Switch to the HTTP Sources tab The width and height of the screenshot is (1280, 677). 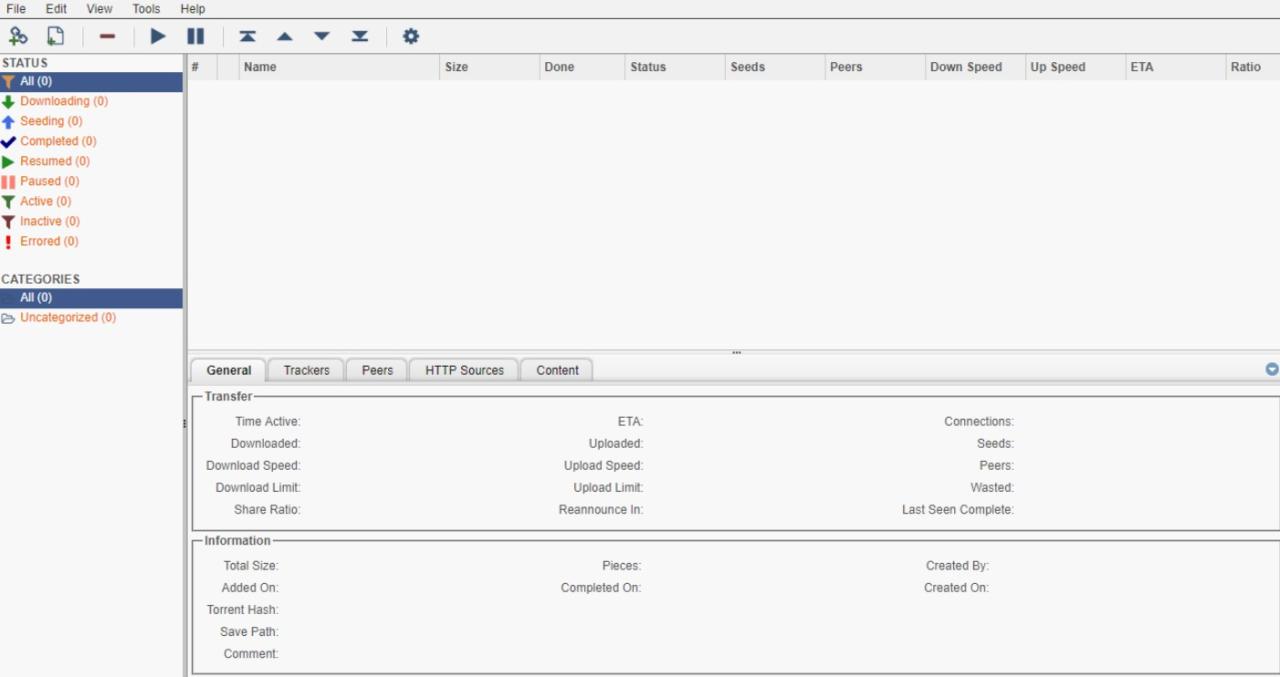(464, 370)
